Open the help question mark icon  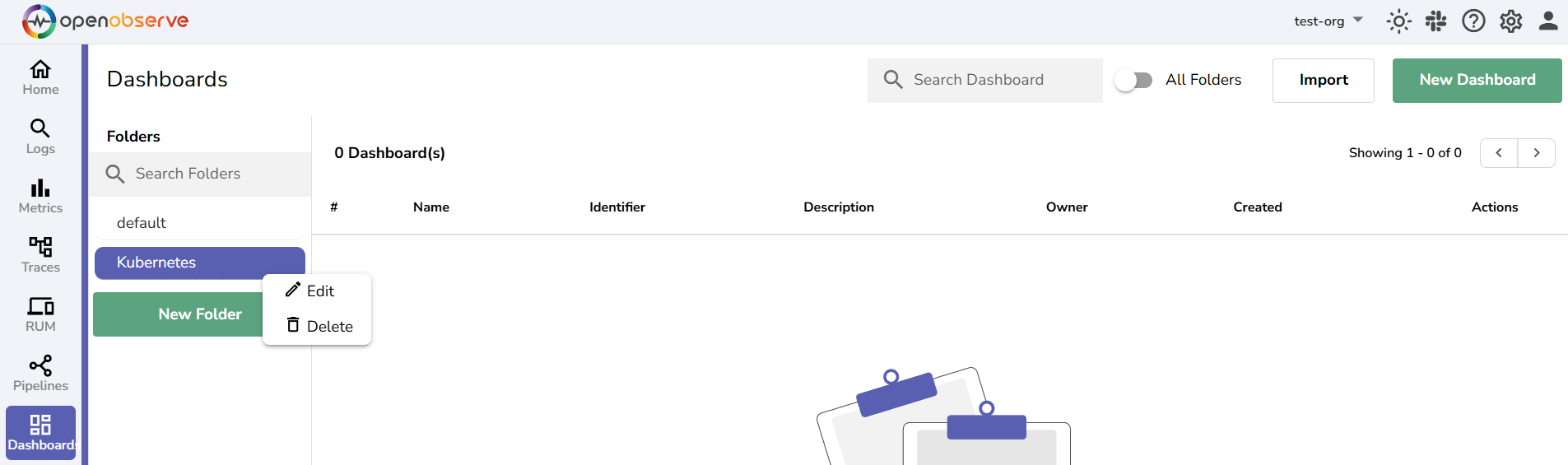pos(1473,21)
